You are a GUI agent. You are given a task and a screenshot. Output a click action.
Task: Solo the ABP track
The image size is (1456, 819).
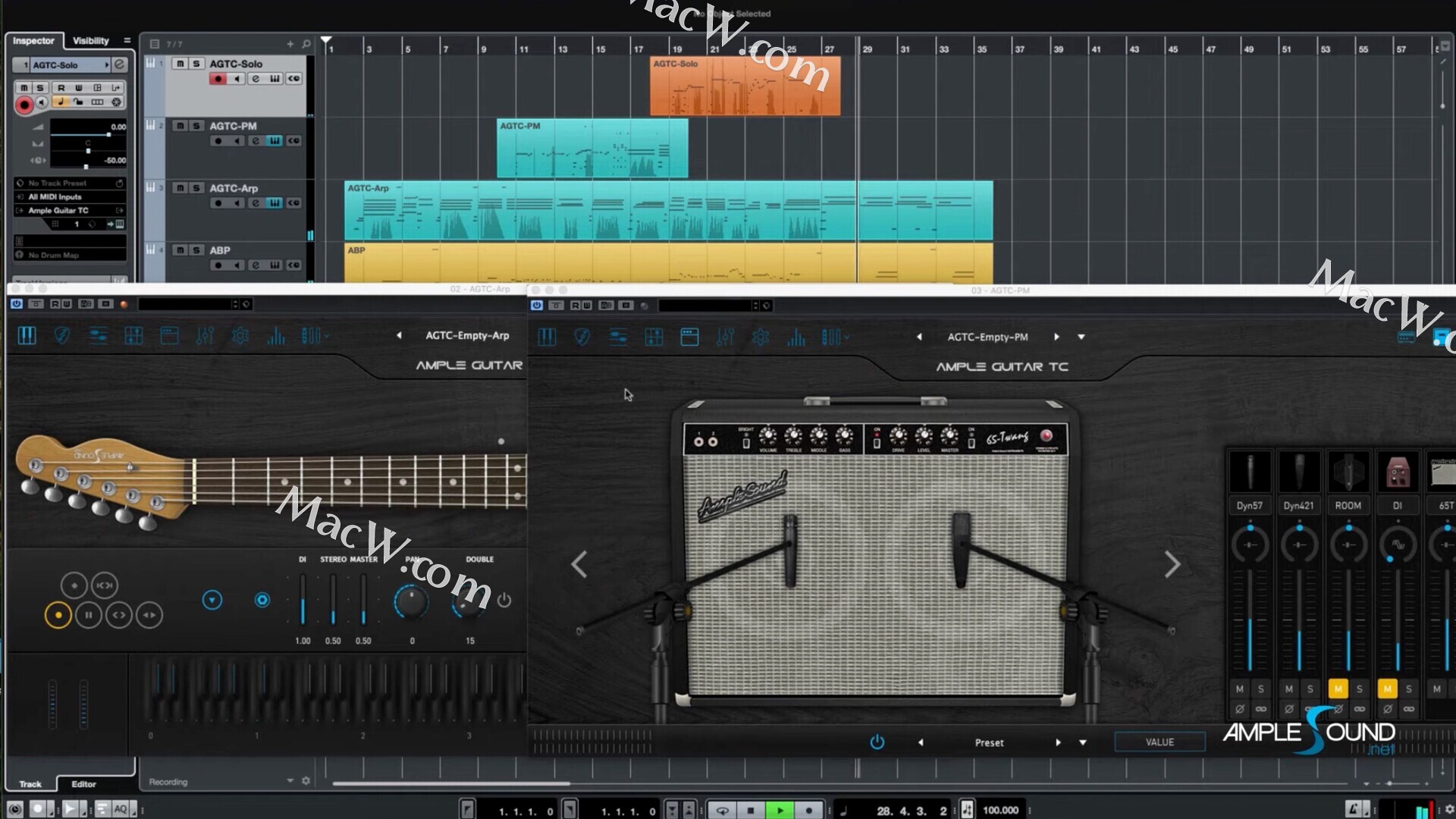point(196,250)
